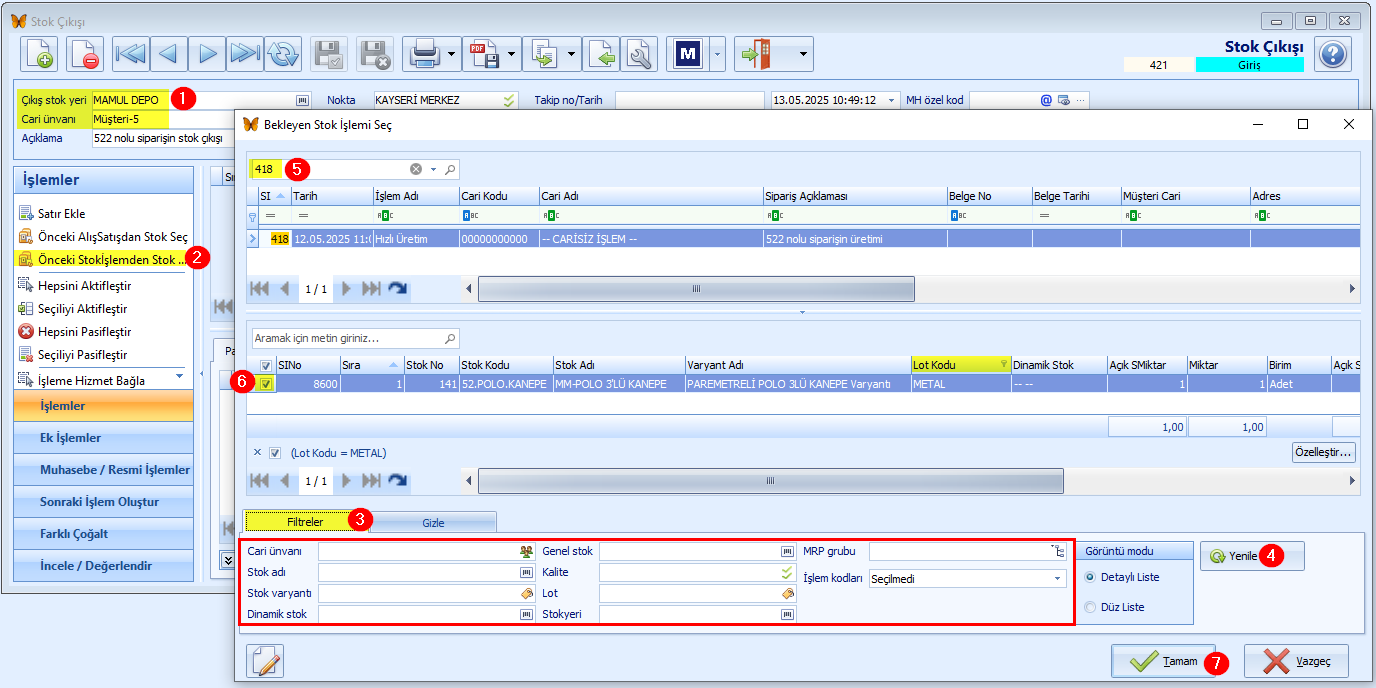Go to last record in main toolbar
Viewport: 1376px width, 688px height.
coord(244,54)
